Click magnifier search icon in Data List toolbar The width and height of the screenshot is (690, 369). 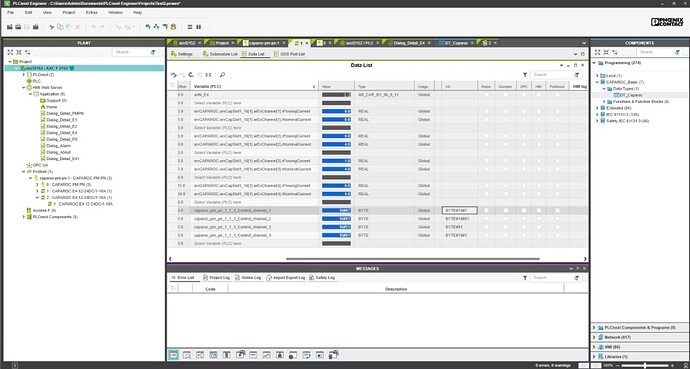222,75
